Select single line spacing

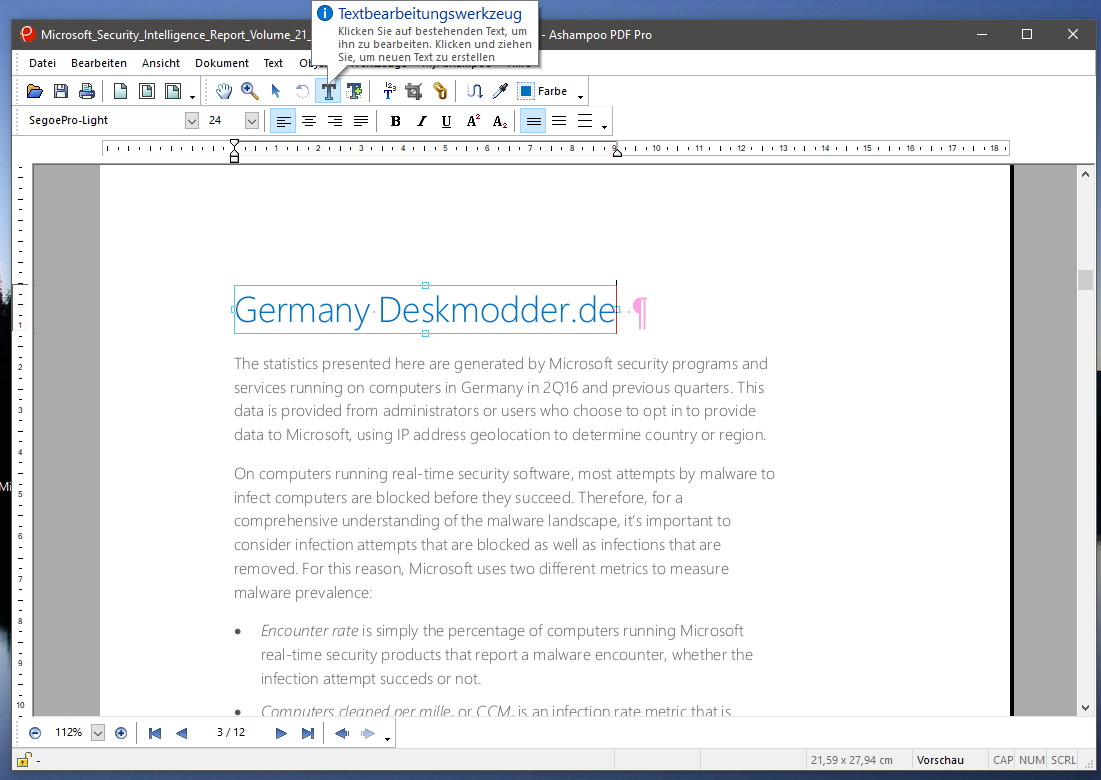click(x=534, y=121)
